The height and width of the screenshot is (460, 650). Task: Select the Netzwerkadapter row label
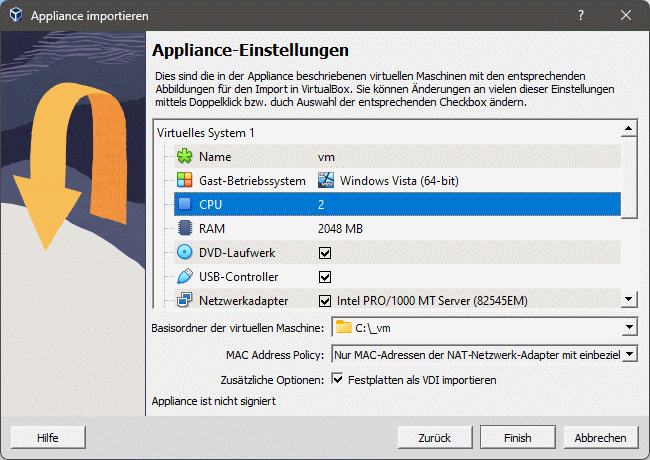click(243, 301)
